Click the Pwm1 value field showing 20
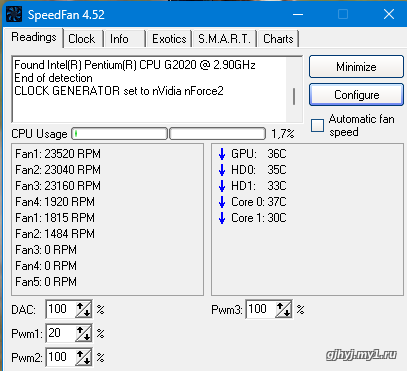This screenshot has height=371, width=407. pos(61,333)
